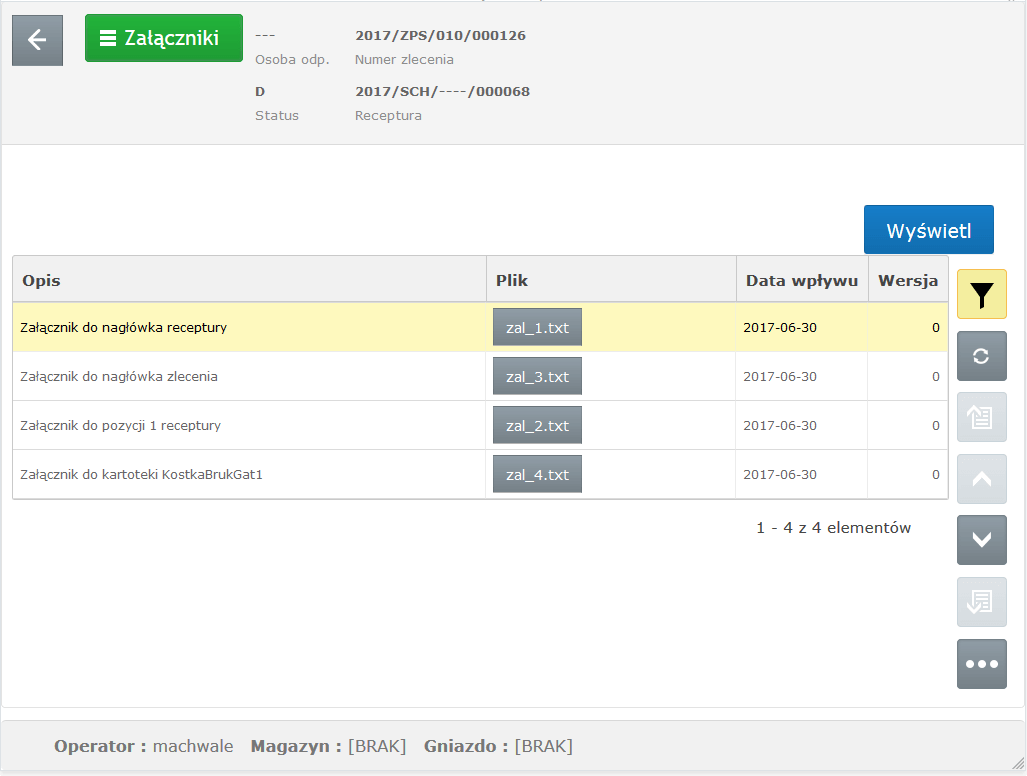Open the Załączniki menu button

pyautogui.click(x=164, y=38)
